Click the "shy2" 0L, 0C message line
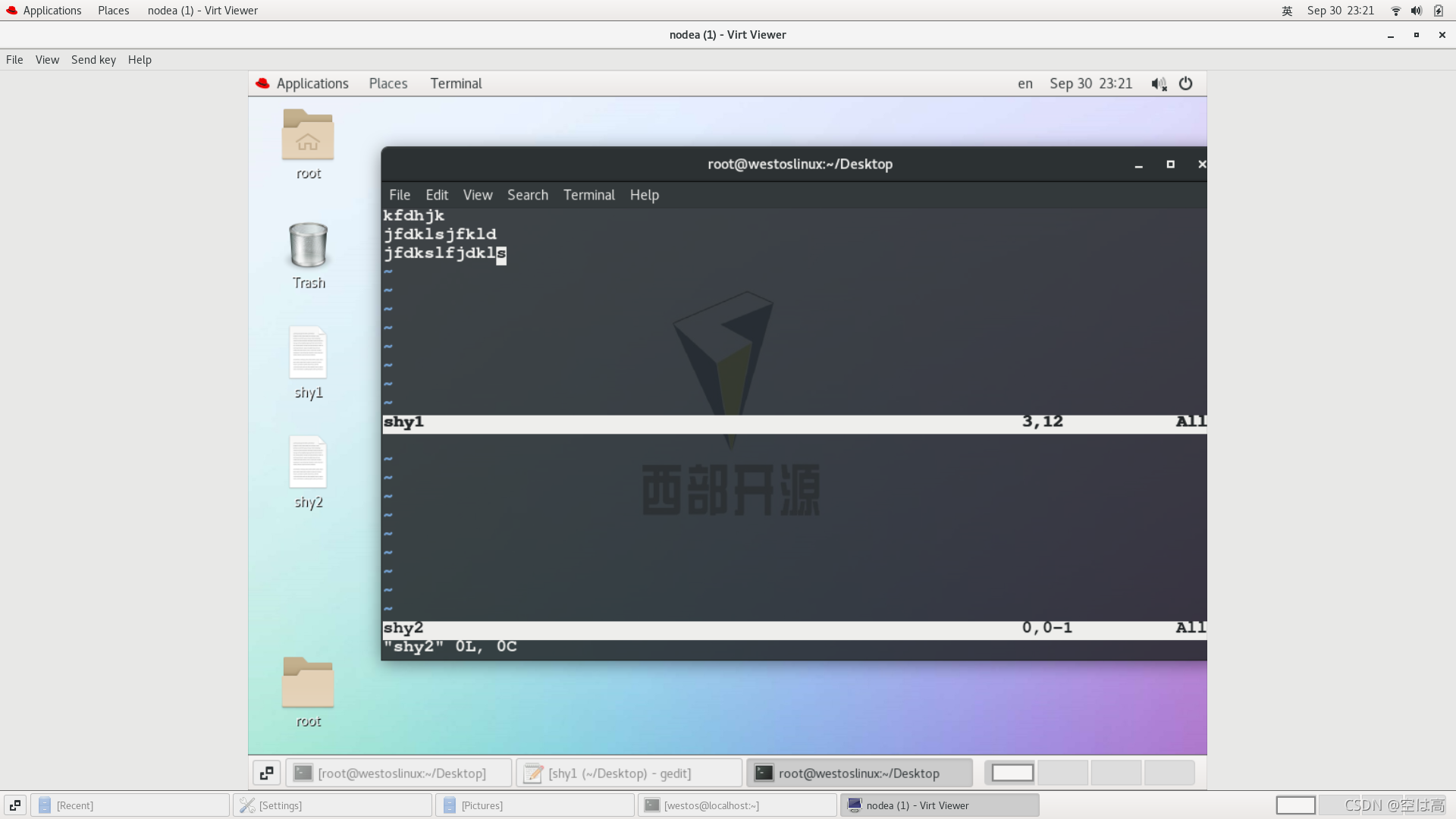The width and height of the screenshot is (1456, 819). click(450, 647)
